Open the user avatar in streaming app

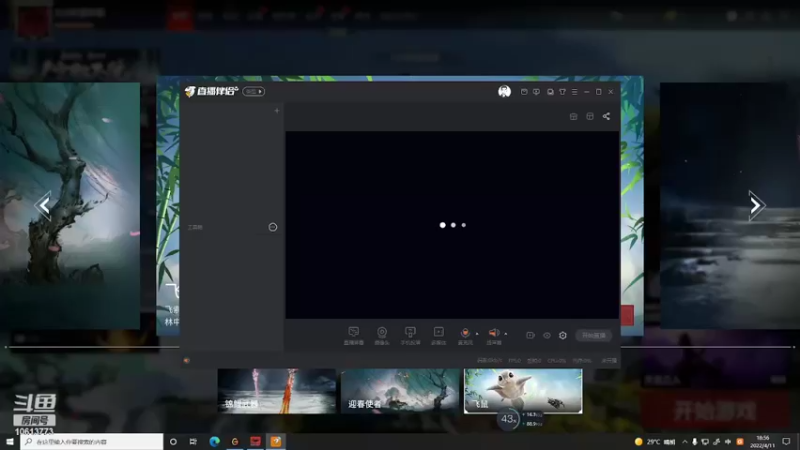click(x=504, y=91)
